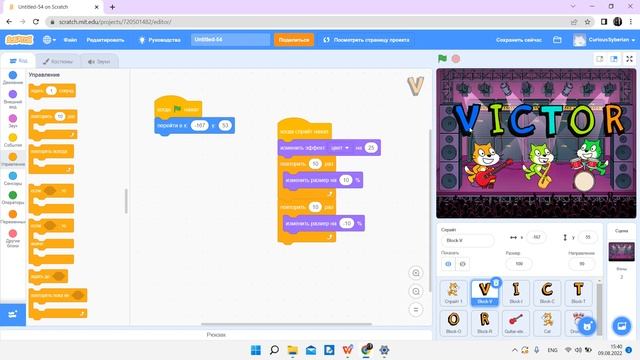Click the sprite y coordinate field
Image resolution: width=640 pixels, height=360 pixels.
588,237
